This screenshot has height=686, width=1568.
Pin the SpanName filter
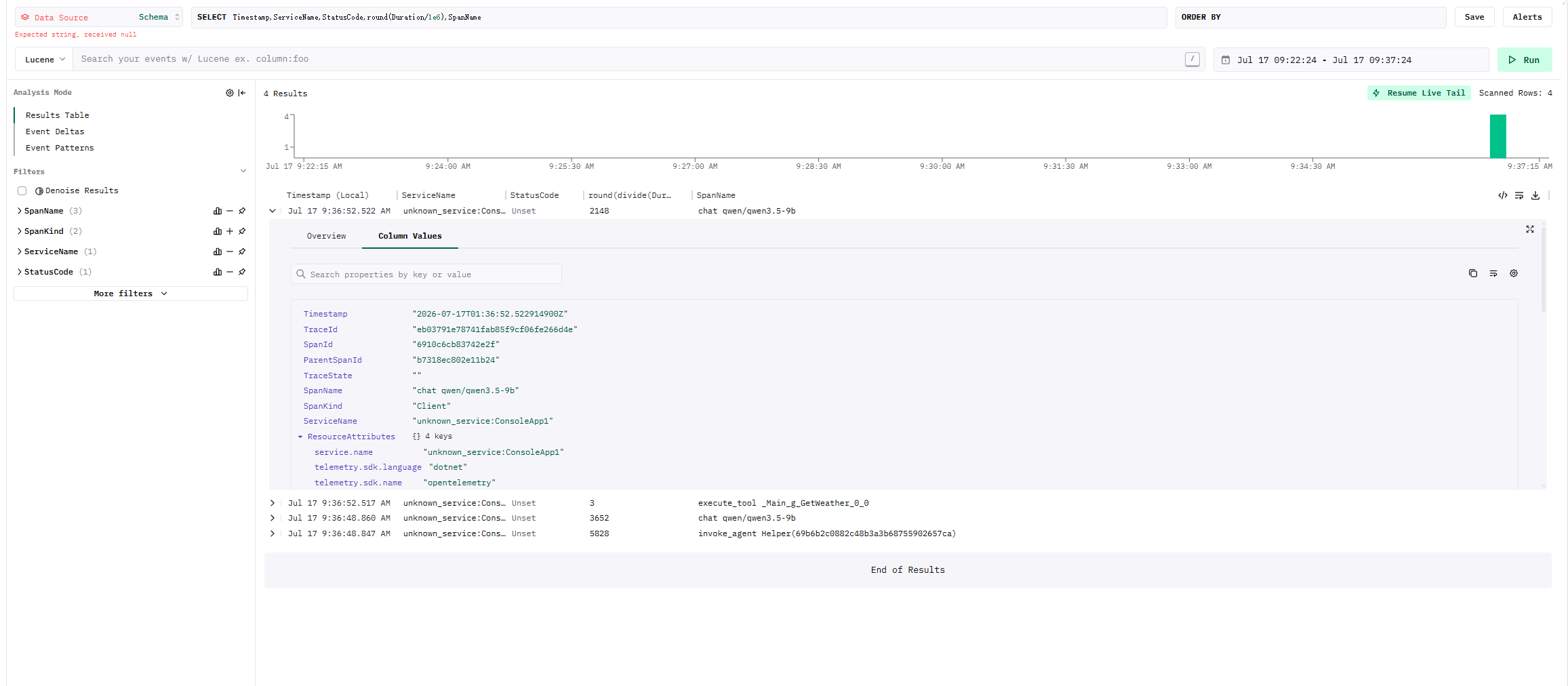(242, 211)
